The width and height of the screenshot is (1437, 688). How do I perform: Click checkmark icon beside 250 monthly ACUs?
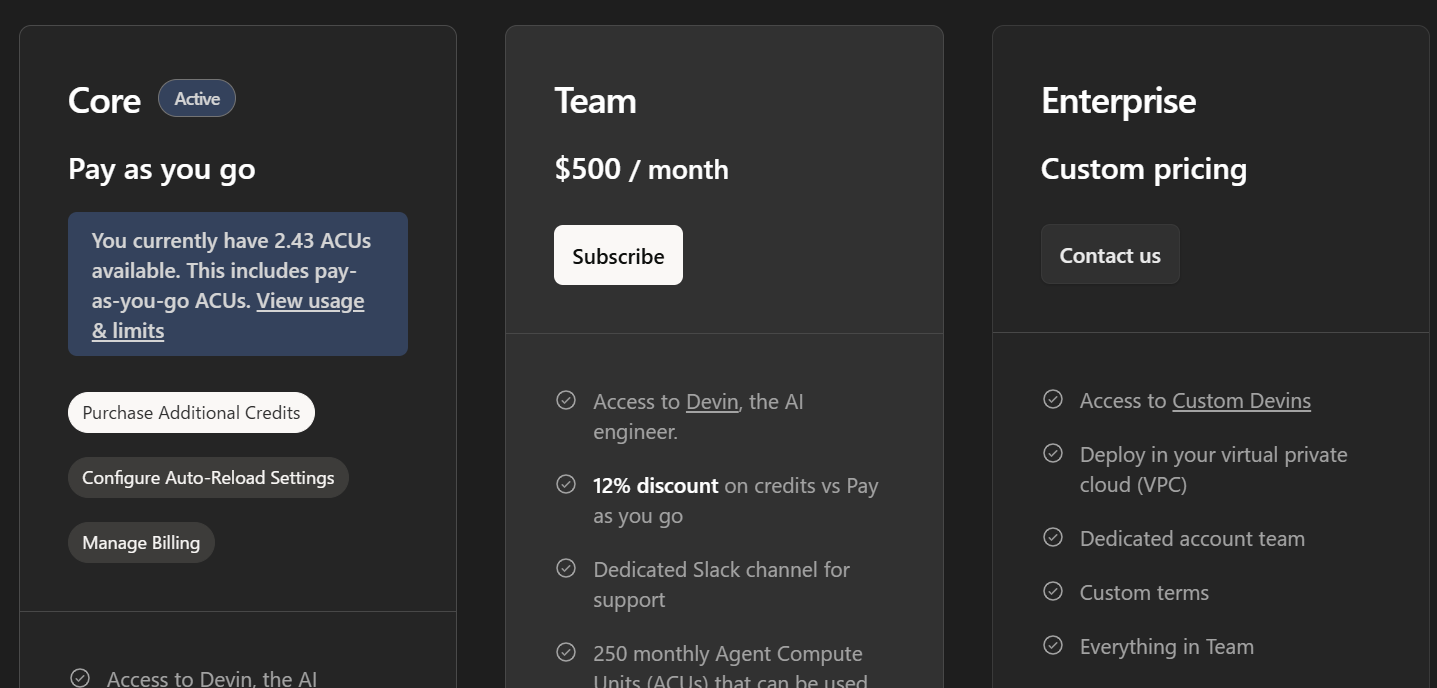click(x=566, y=652)
